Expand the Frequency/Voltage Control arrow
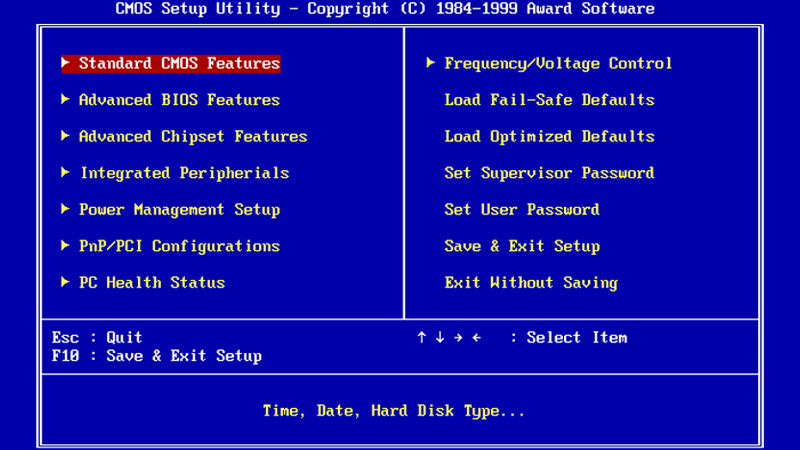Image resolution: width=800 pixels, height=450 pixels. (431, 63)
